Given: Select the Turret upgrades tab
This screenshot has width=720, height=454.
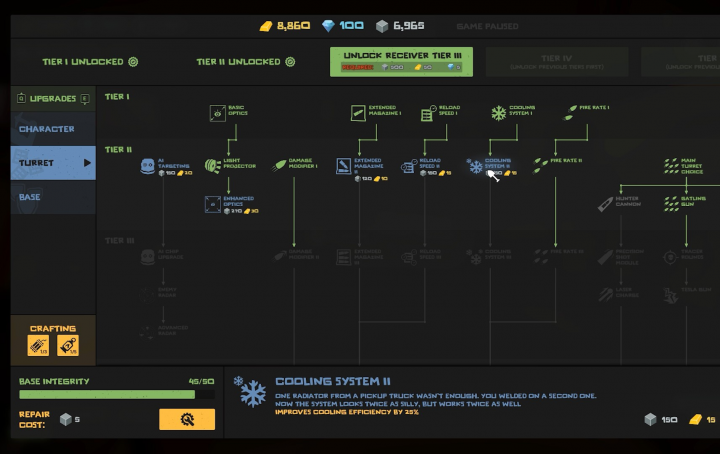Looking at the screenshot, I should 53,162.
